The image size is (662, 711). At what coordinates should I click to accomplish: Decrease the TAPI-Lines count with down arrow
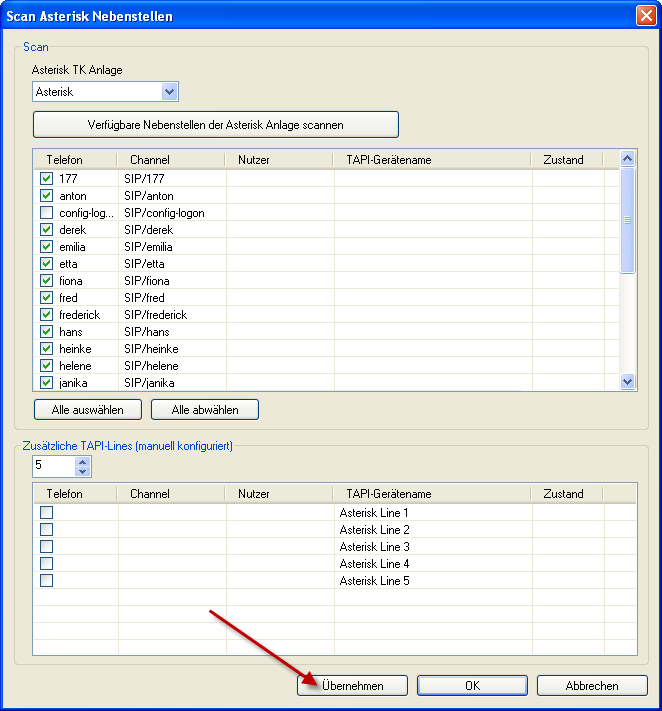pos(82,471)
